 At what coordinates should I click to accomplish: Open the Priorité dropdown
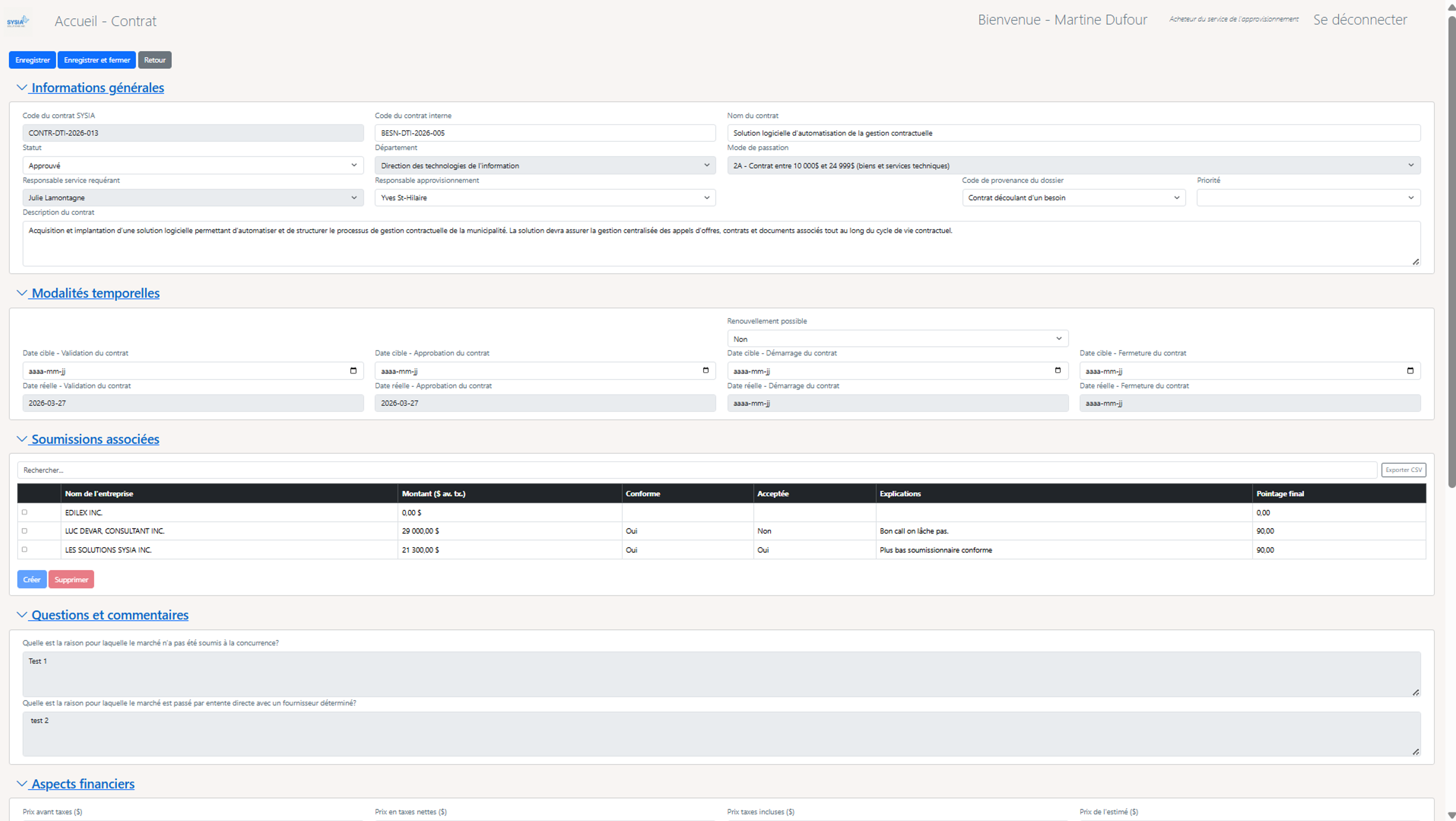tap(1308, 198)
